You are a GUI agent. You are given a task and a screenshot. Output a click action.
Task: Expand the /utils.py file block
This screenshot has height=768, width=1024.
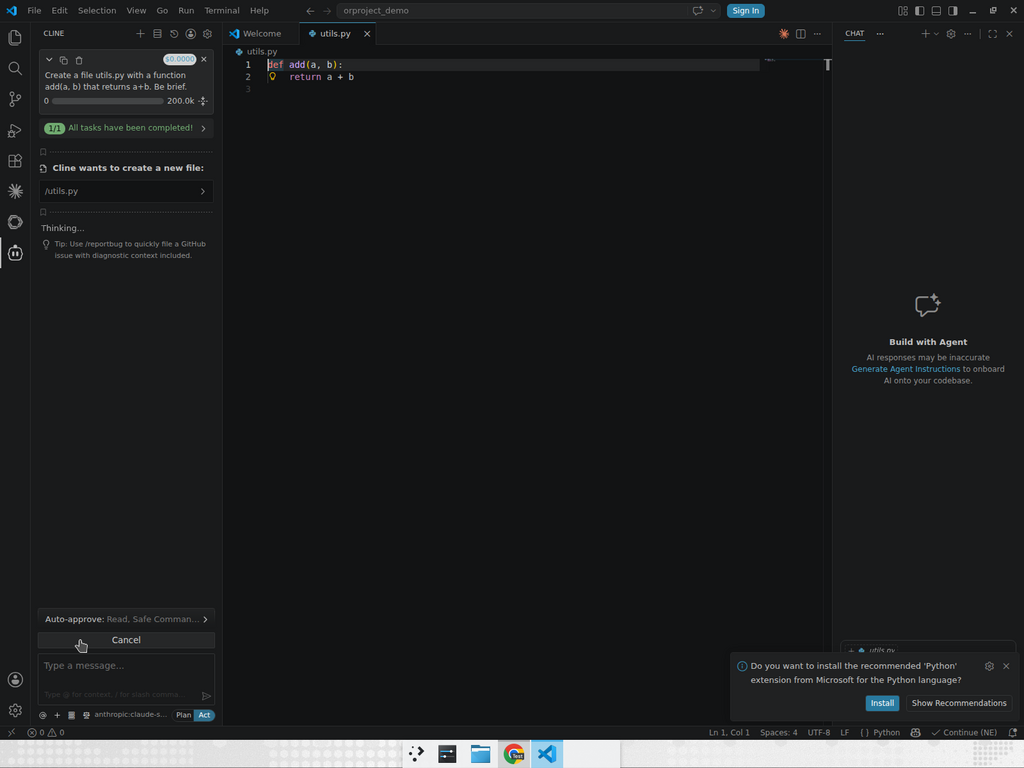(126, 191)
